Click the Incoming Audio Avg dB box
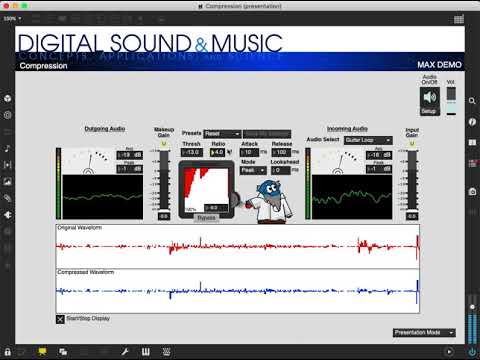 coord(379,155)
